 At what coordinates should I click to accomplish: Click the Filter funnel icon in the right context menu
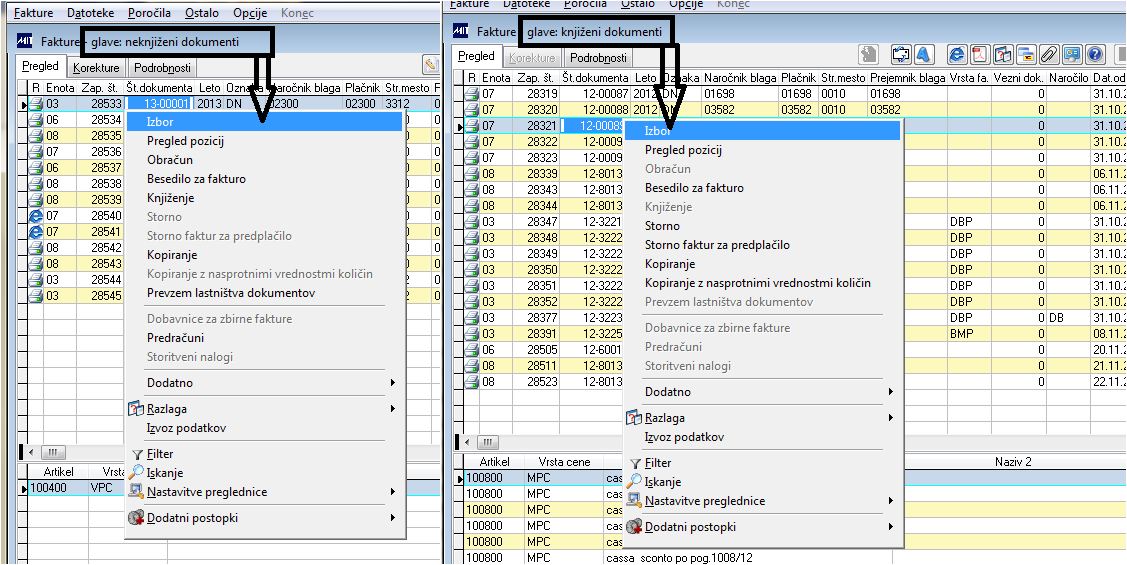click(634, 464)
